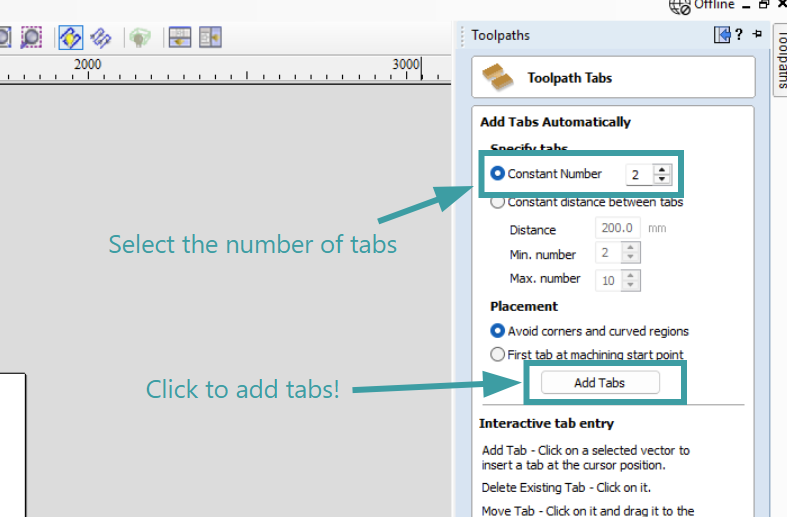Tile views horizontally using the toolbar icon
This screenshot has height=517, width=787.
180,38
